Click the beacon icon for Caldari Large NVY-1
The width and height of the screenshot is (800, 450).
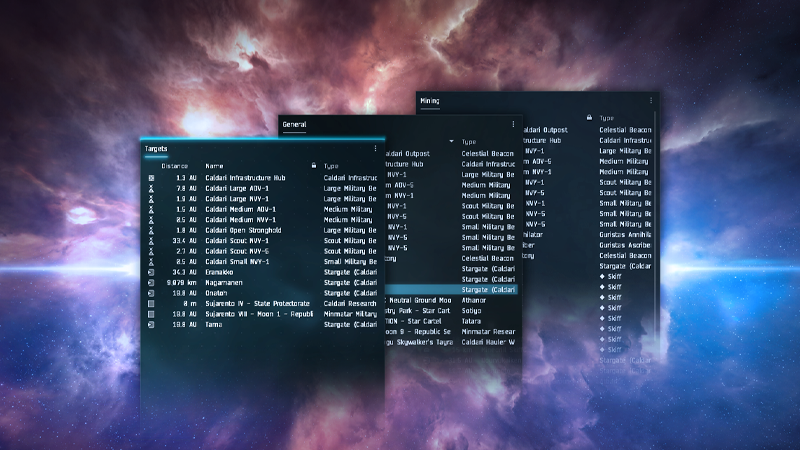click(x=151, y=199)
